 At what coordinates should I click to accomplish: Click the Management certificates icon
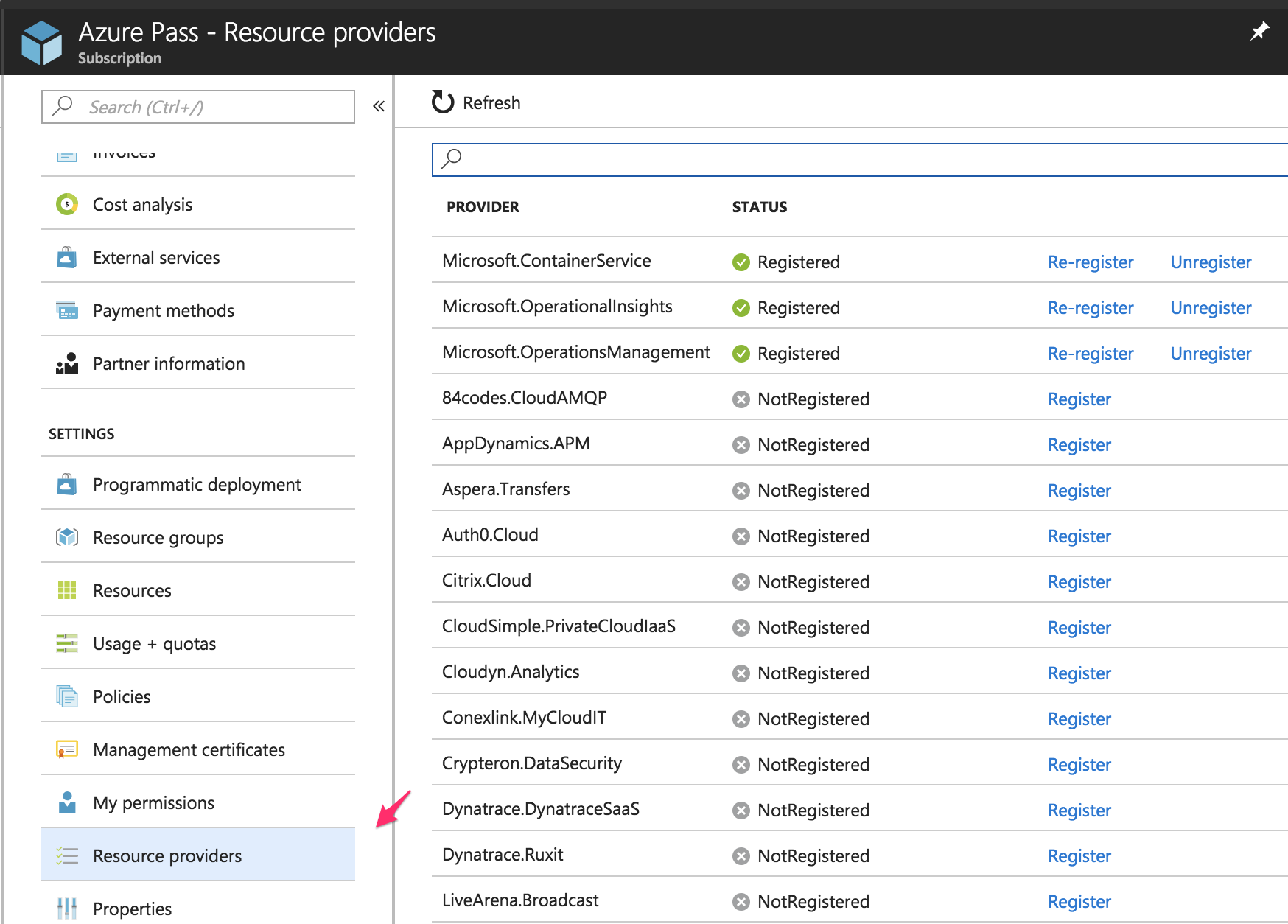67,749
